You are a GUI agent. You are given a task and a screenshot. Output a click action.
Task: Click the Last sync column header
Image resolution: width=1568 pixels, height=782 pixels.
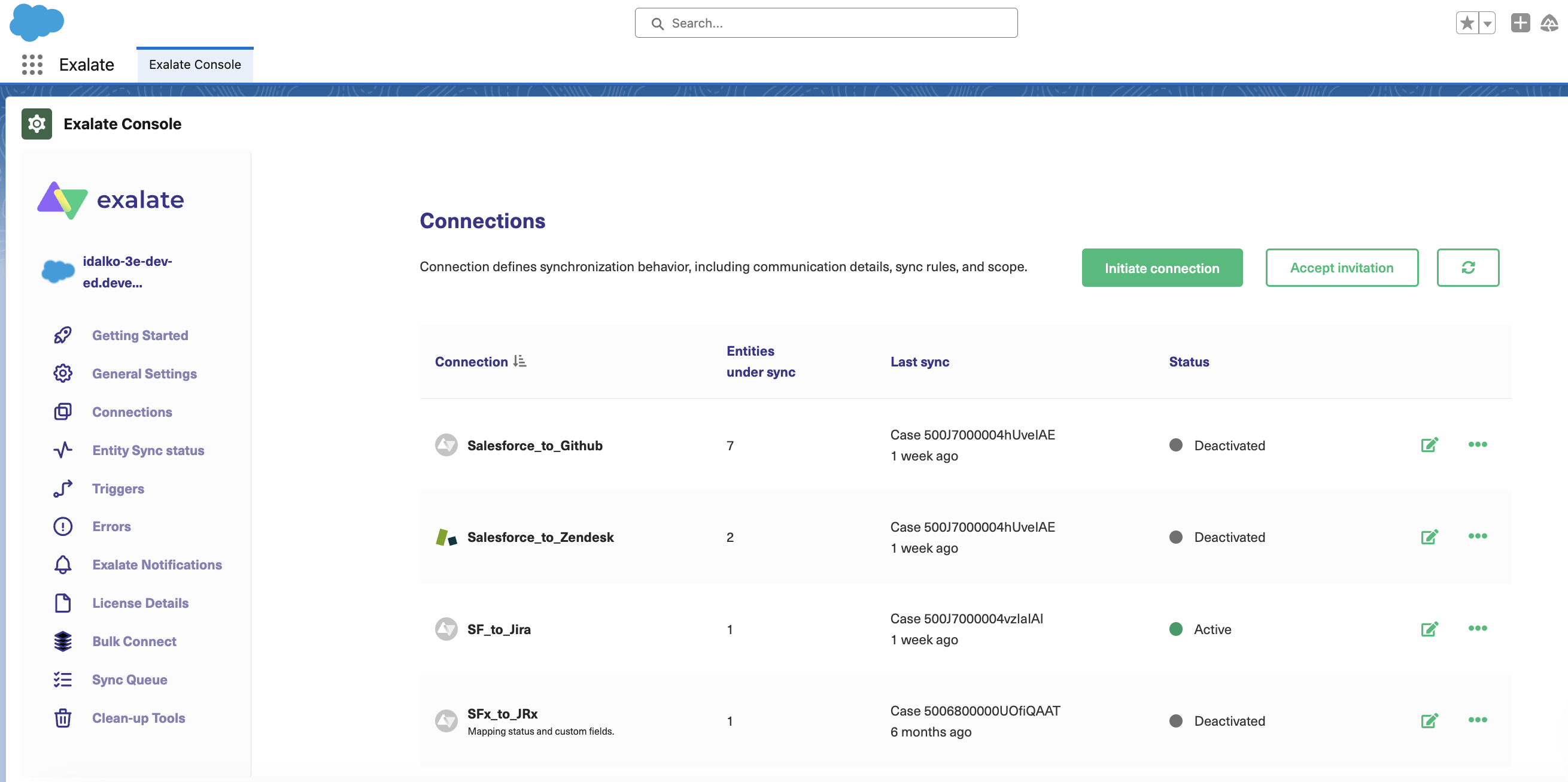tap(919, 362)
